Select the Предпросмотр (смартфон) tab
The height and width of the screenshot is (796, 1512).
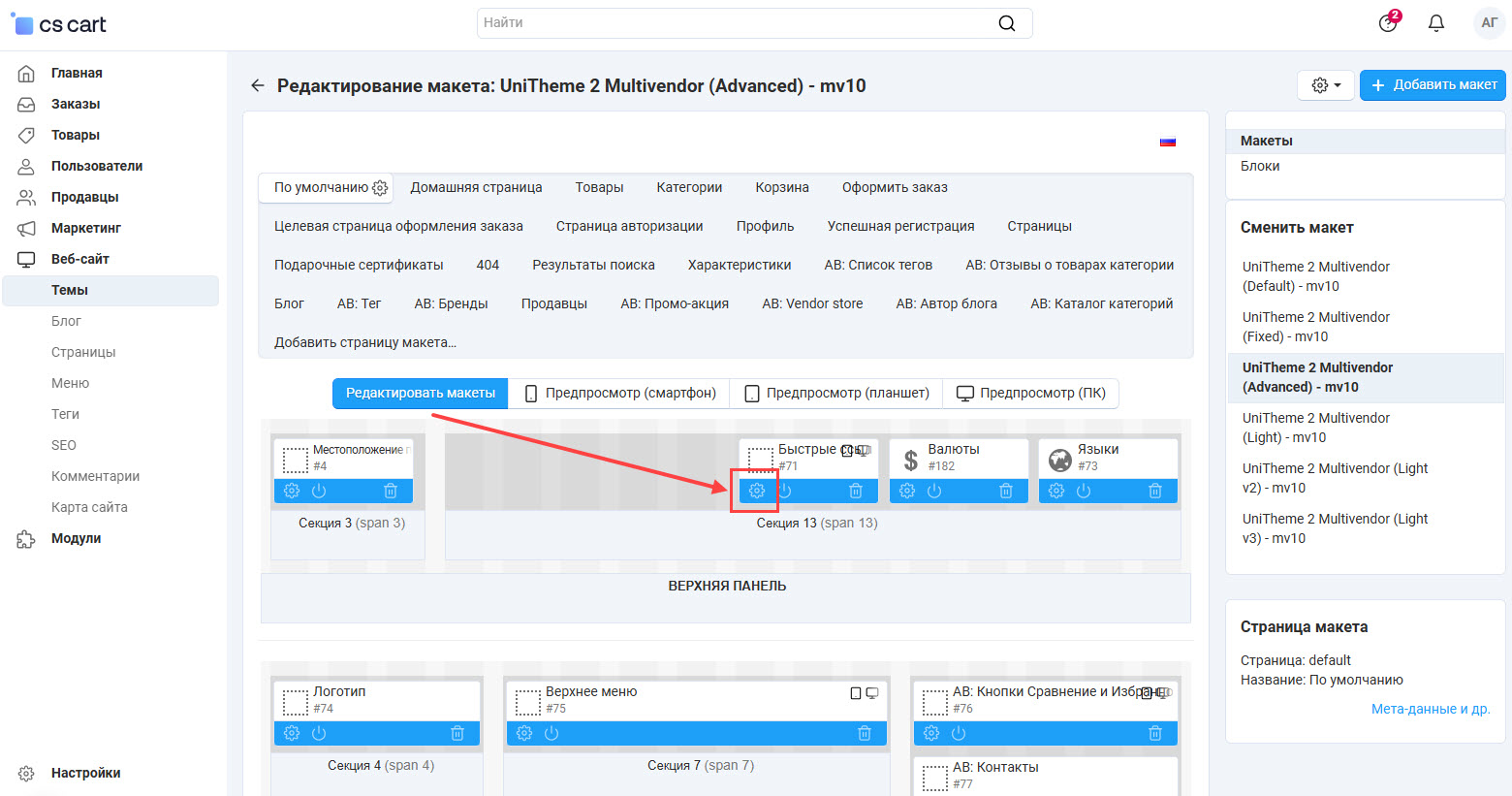point(619,393)
